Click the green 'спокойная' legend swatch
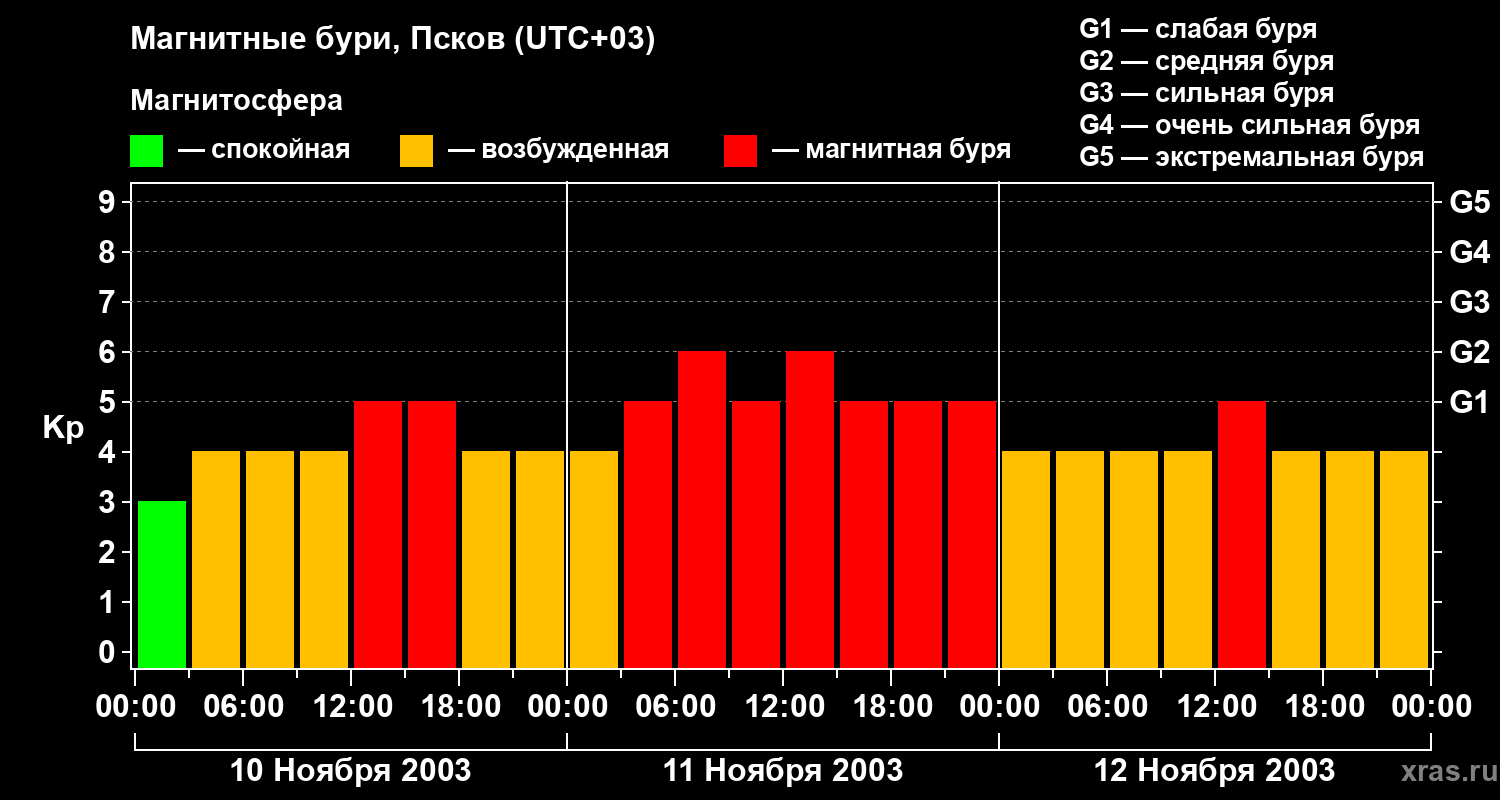Screen dimensions: 1500x800 (146, 150)
